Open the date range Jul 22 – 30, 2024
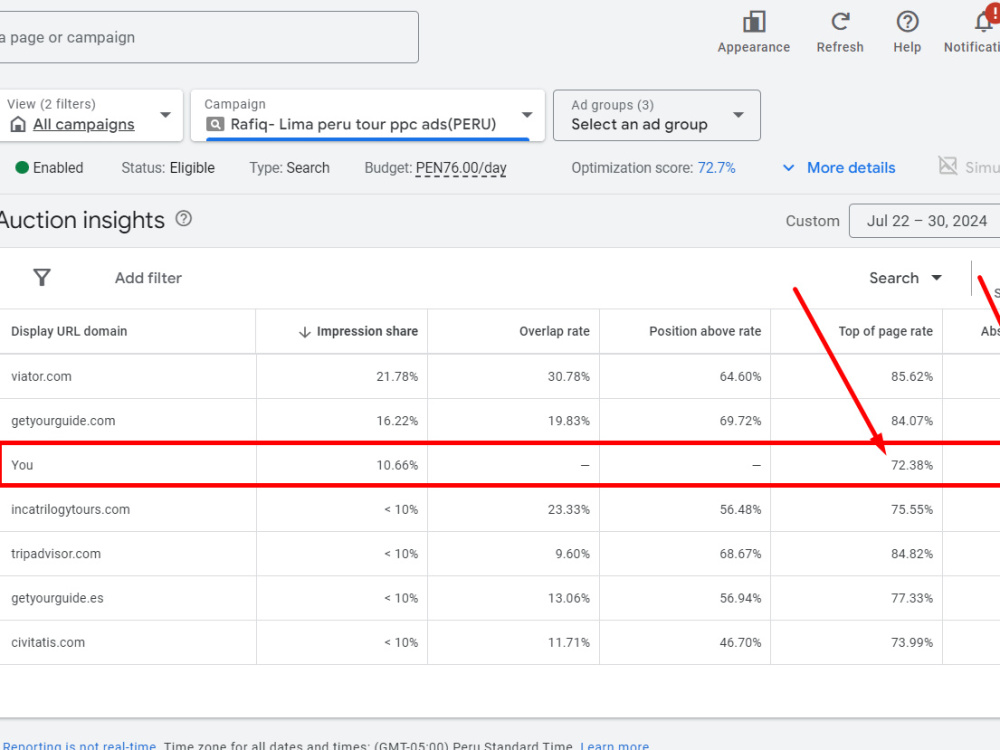The width and height of the screenshot is (1000, 750). [x=926, y=221]
